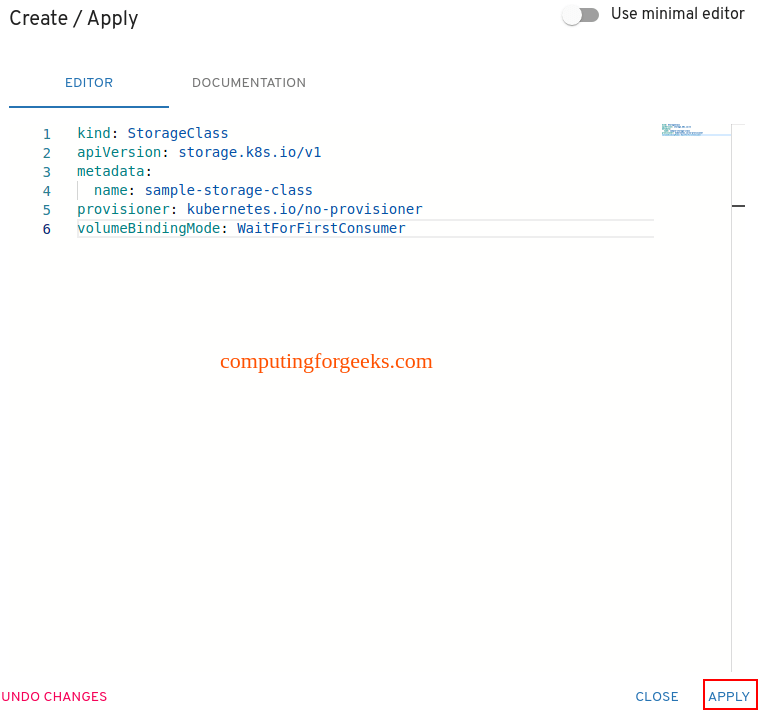Click the editor vertical scrollbar track

pos(738,397)
